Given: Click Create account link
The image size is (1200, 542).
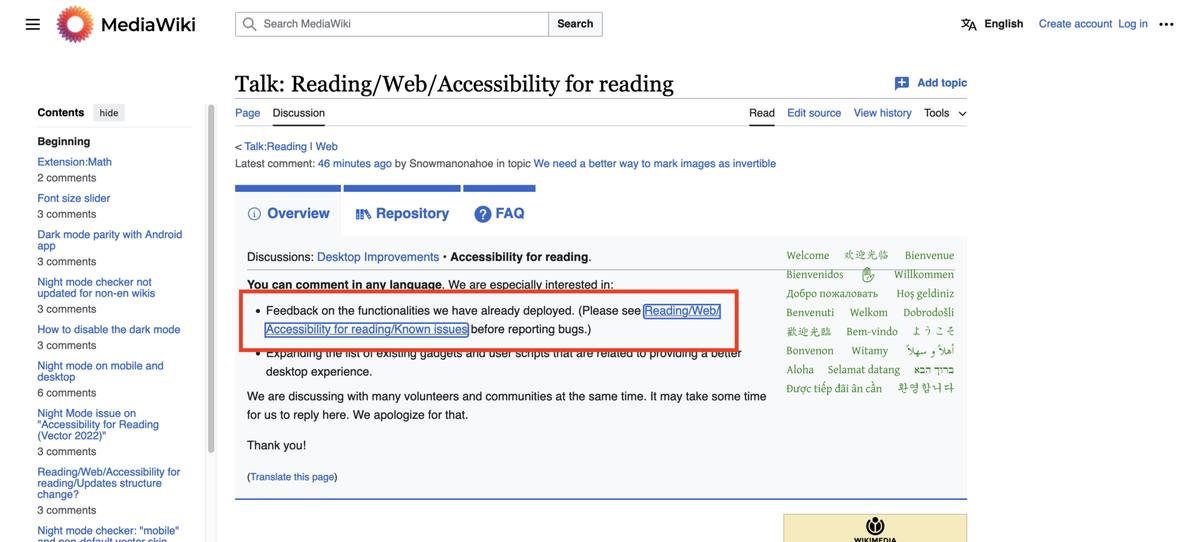Looking at the screenshot, I should point(1075,24).
